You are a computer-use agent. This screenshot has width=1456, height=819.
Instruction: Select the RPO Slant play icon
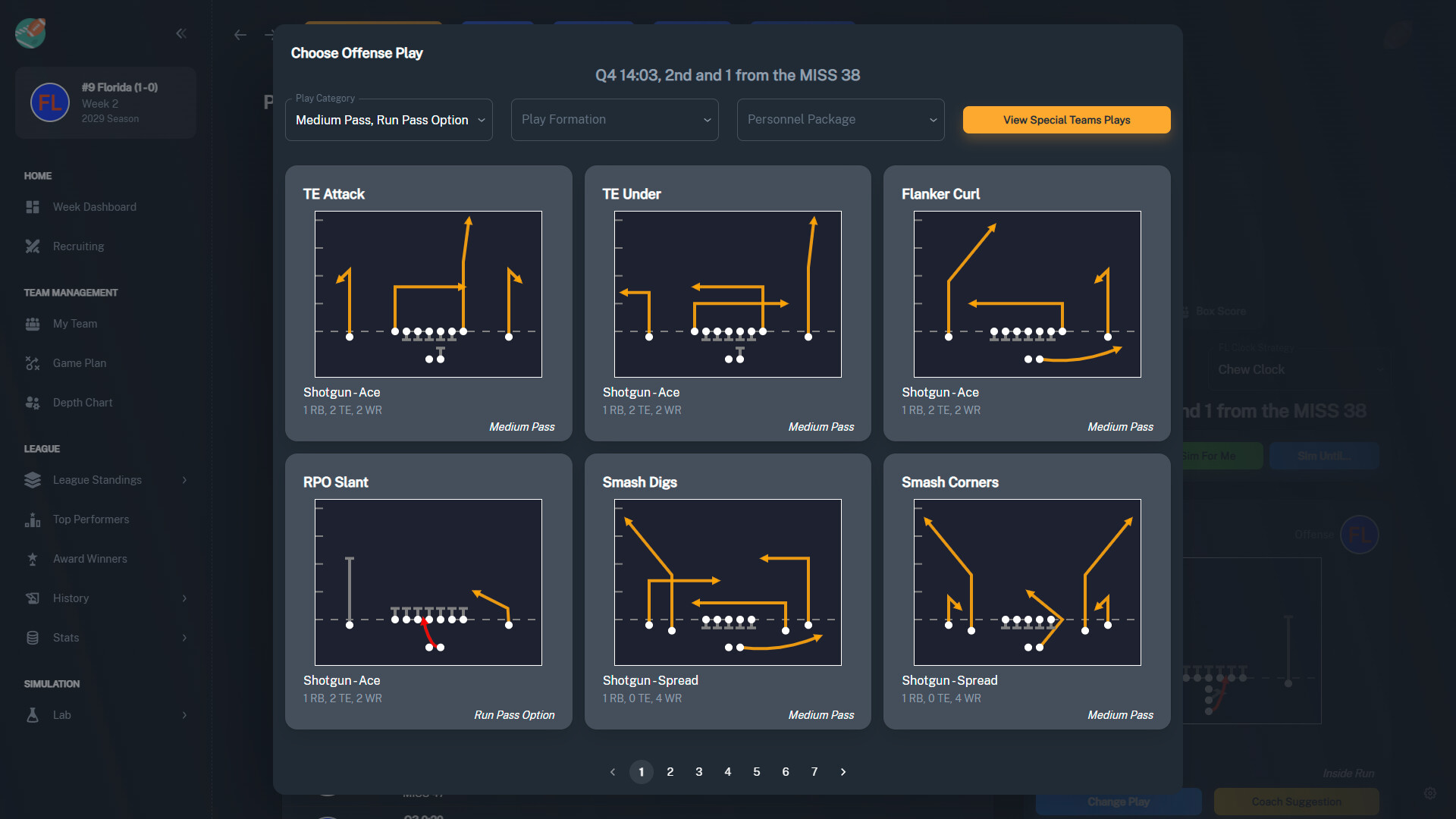coord(429,582)
